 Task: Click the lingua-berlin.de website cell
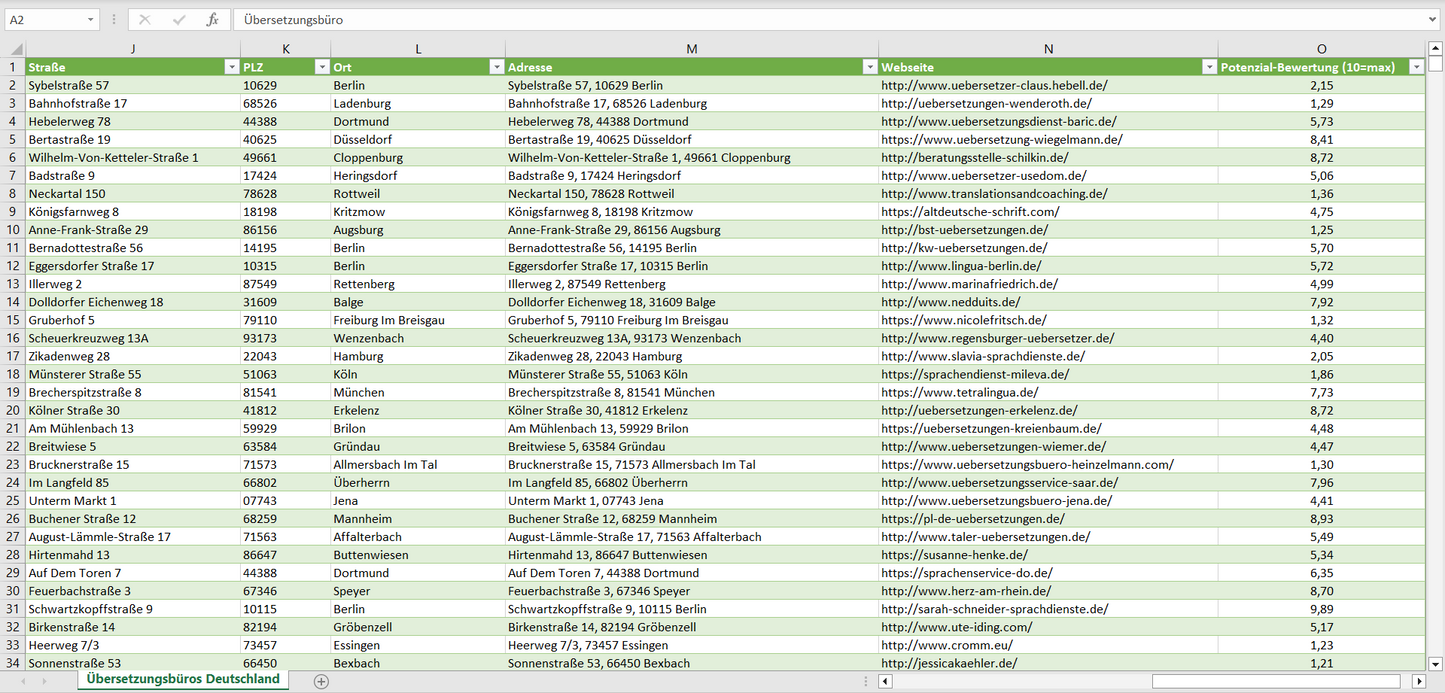click(x=961, y=266)
